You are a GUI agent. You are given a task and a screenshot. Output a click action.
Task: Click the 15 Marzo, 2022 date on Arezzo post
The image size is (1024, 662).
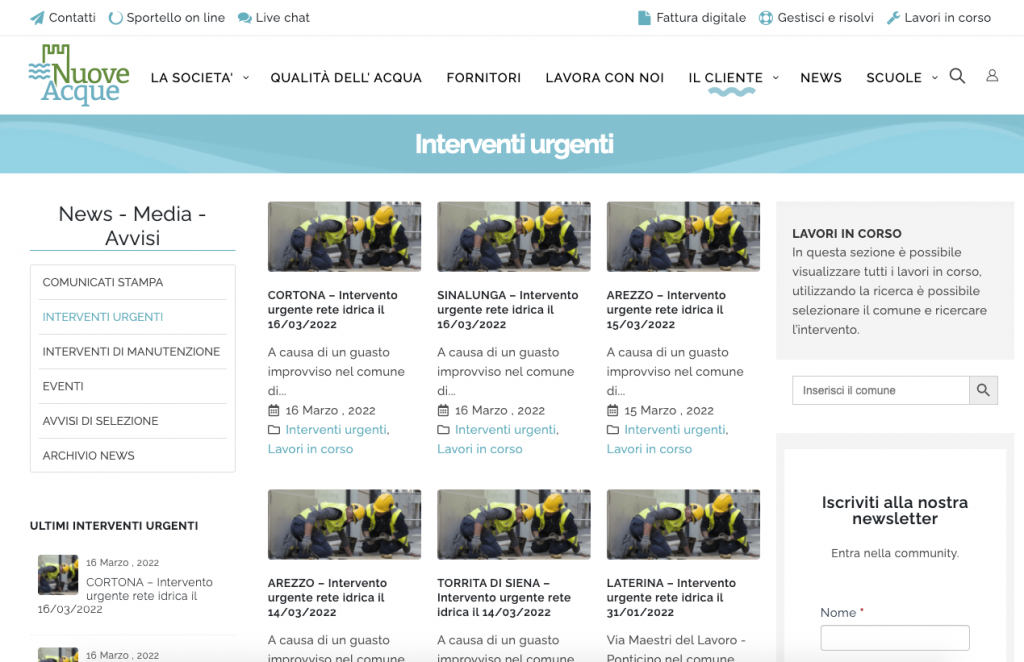(x=669, y=411)
